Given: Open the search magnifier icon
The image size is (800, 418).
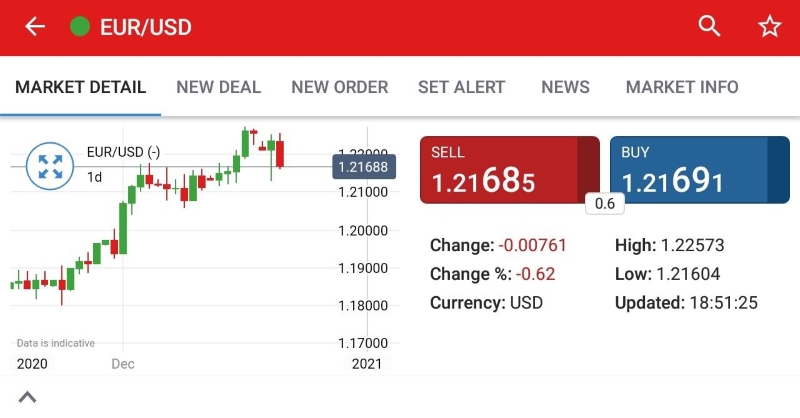Looking at the screenshot, I should click(709, 27).
